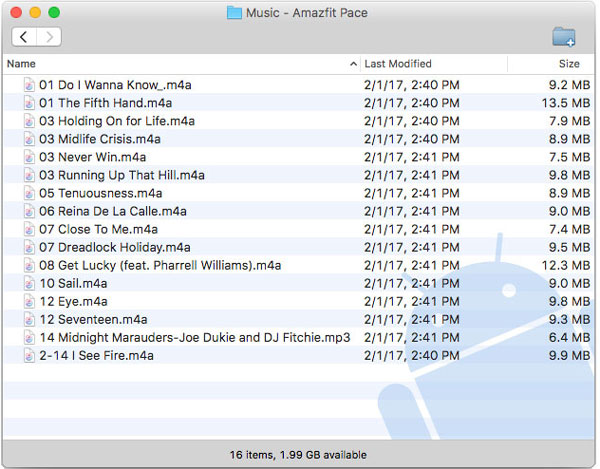Image resolution: width=600 pixels, height=469 pixels.
Task: Click the Music - Amazfit Pace window title
Action: pyautogui.click(x=307, y=13)
